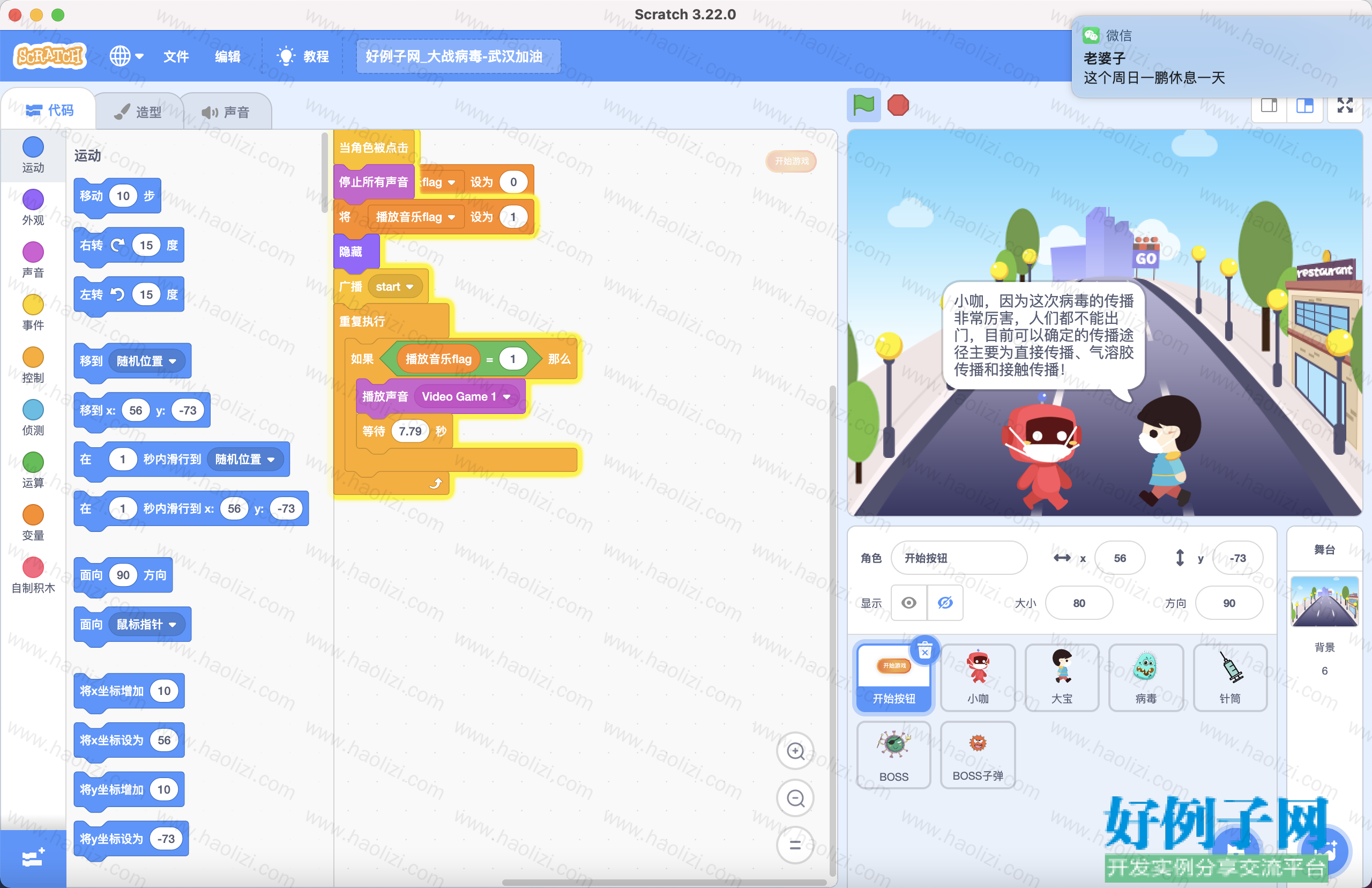Select the 运算 block category
Image resolution: width=1372 pixels, height=888 pixels.
pyautogui.click(x=33, y=470)
